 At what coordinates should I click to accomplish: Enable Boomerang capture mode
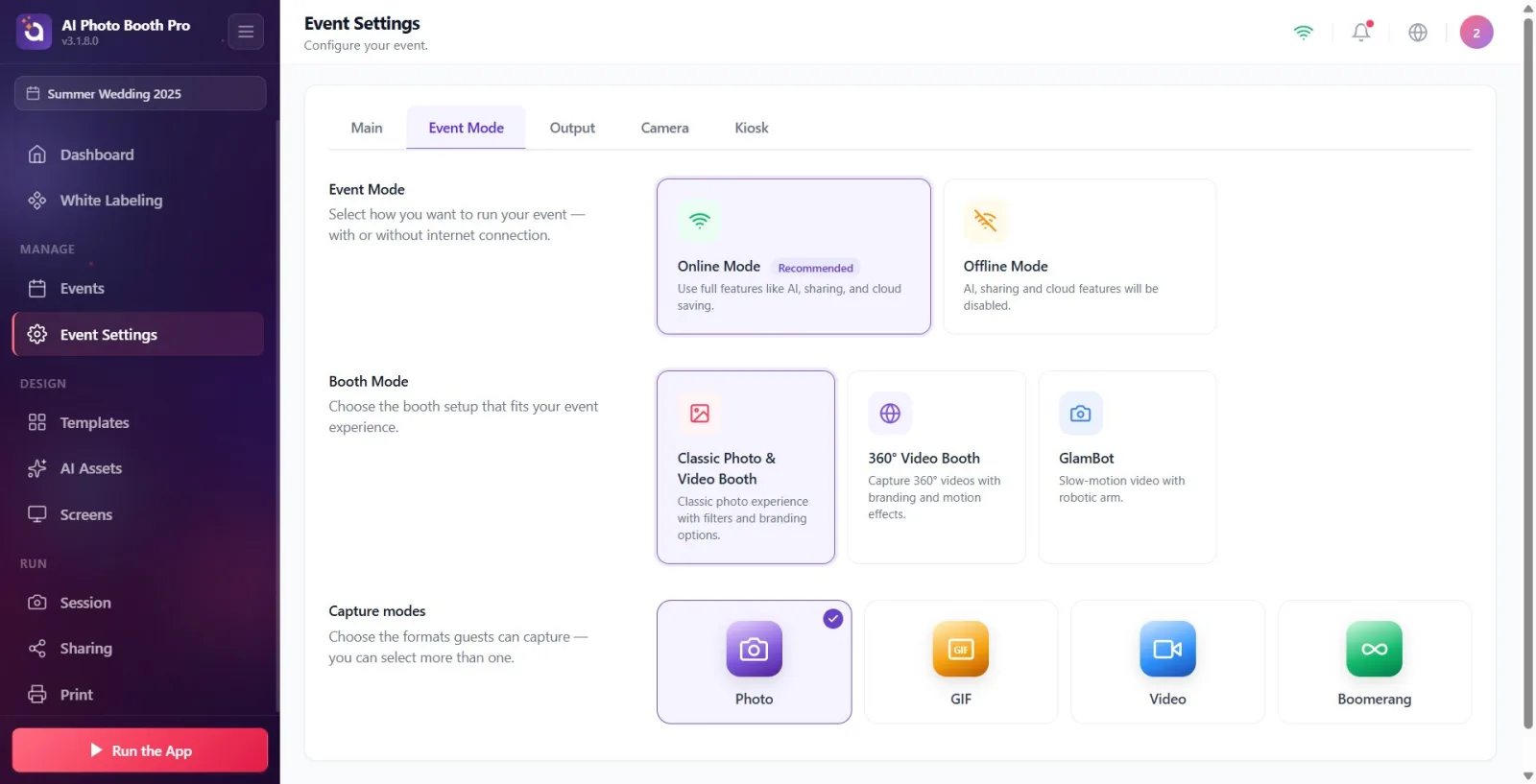tap(1374, 662)
